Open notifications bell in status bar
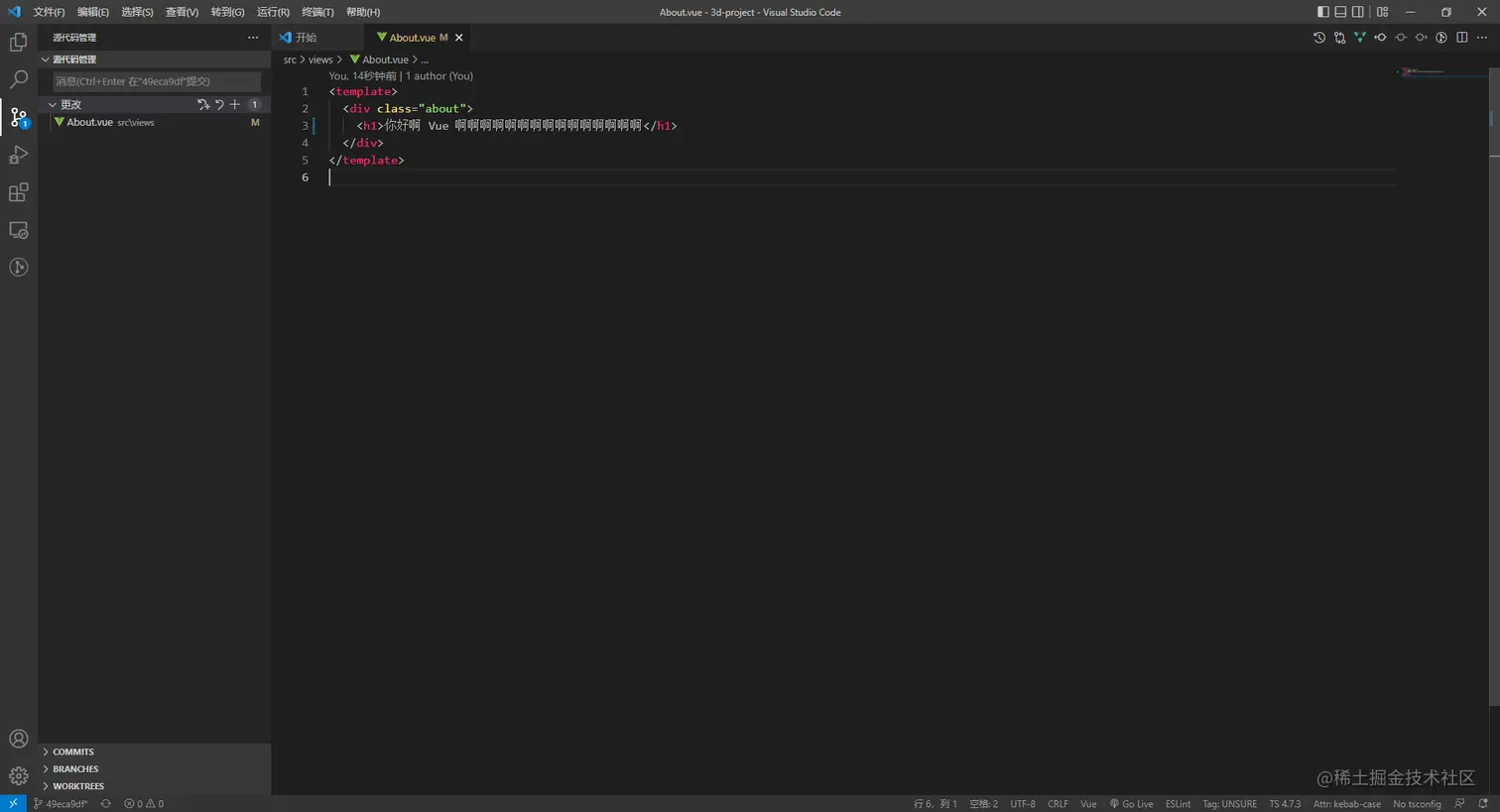 click(x=1483, y=804)
